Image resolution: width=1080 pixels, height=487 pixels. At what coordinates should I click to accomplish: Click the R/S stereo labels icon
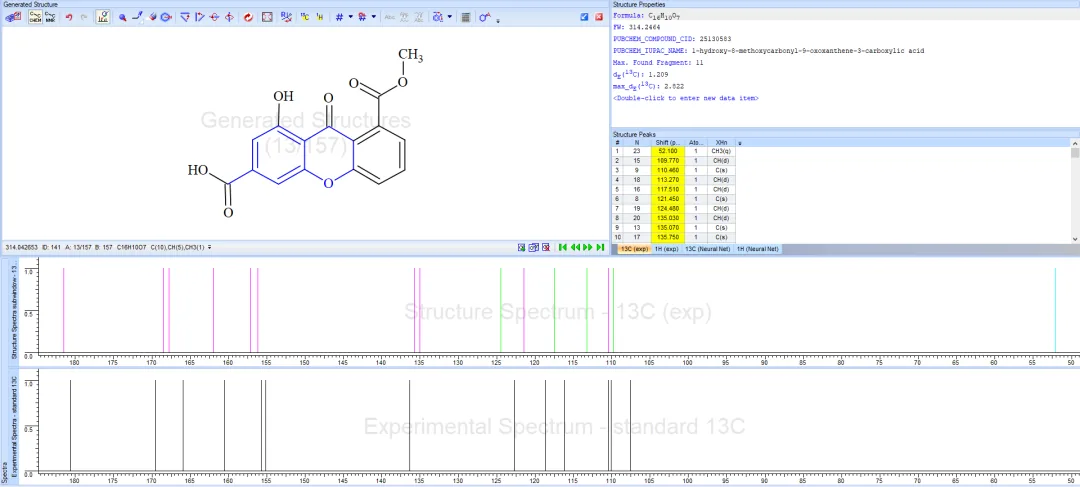(287, 17)
